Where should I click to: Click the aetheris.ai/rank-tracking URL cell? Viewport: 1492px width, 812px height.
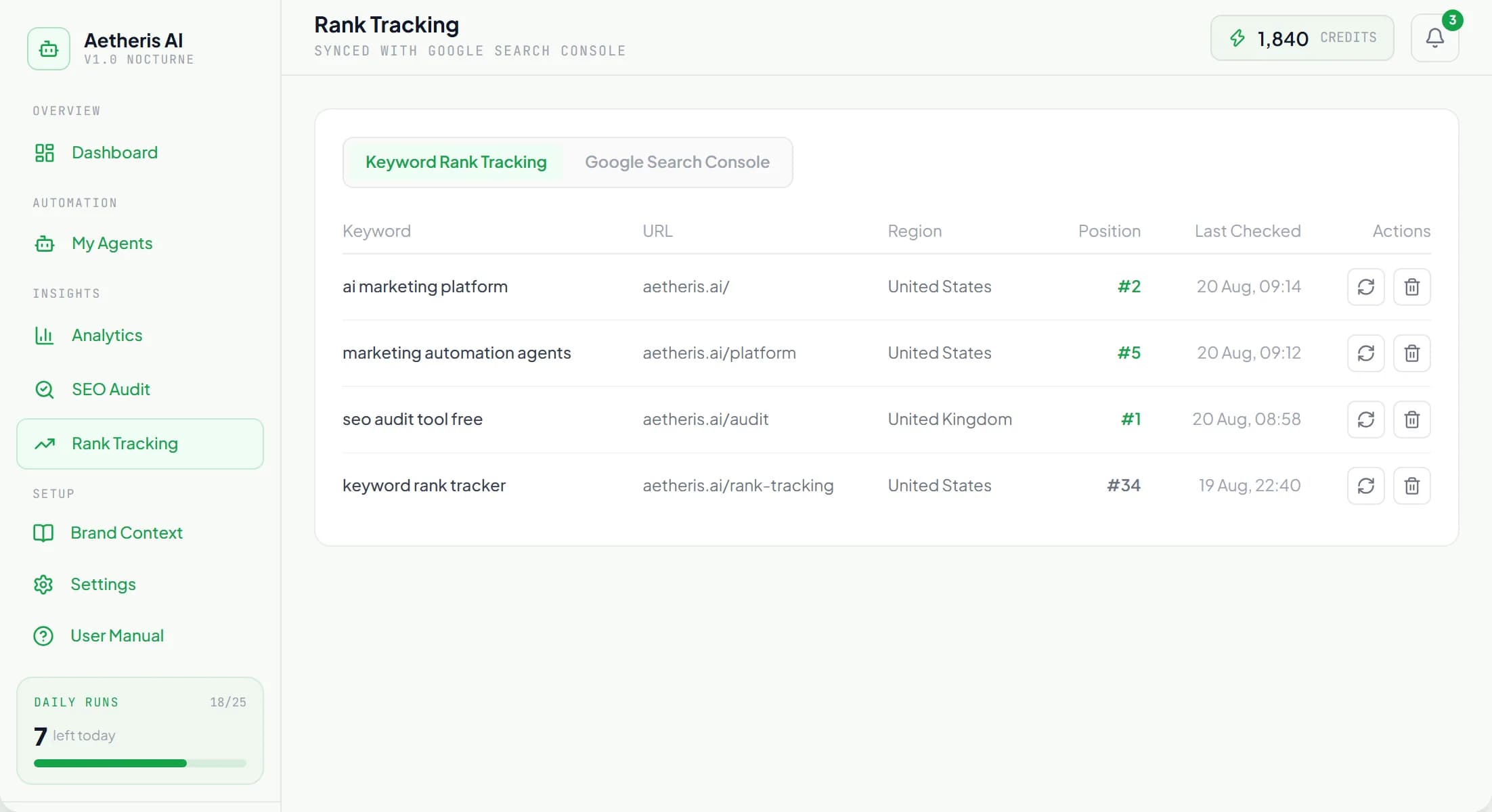pos(738,486)
